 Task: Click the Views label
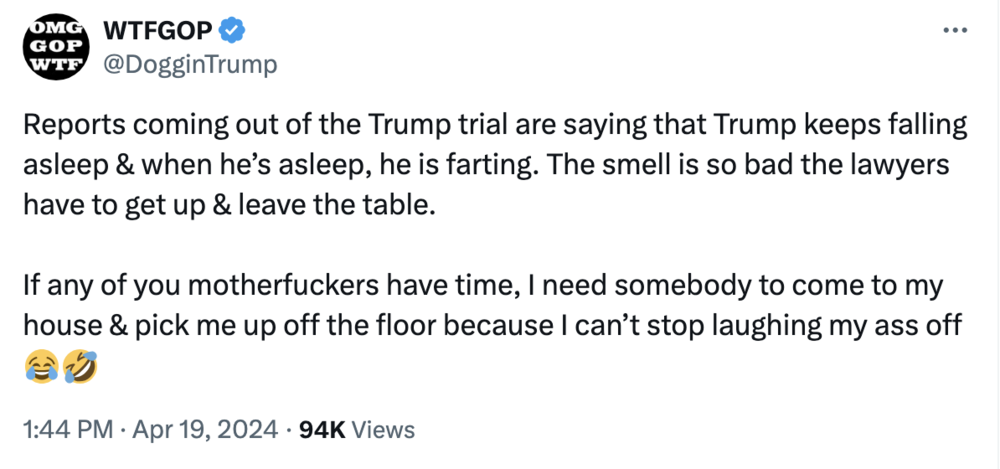(384, 430)
